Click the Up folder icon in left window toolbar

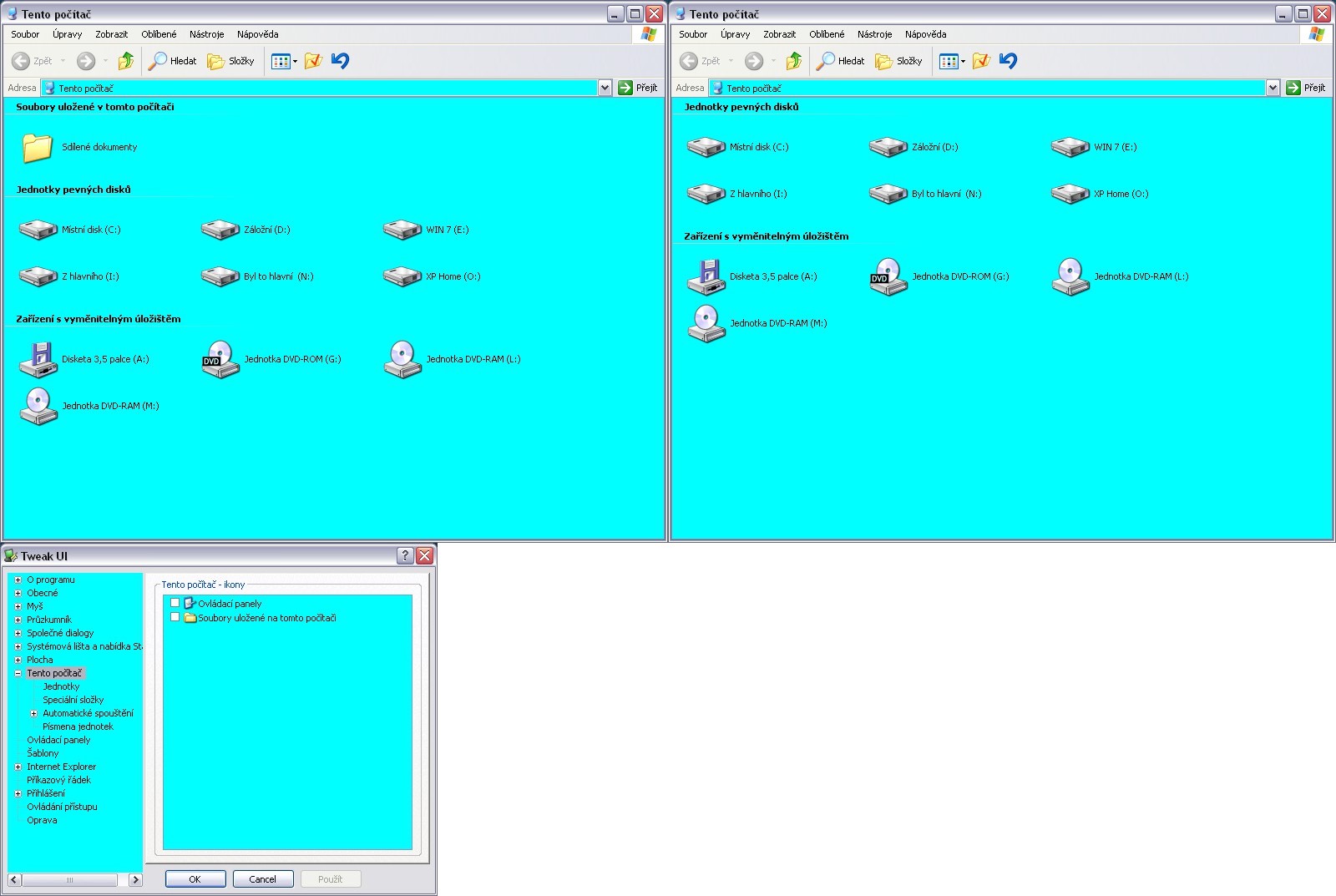(126, 61)
